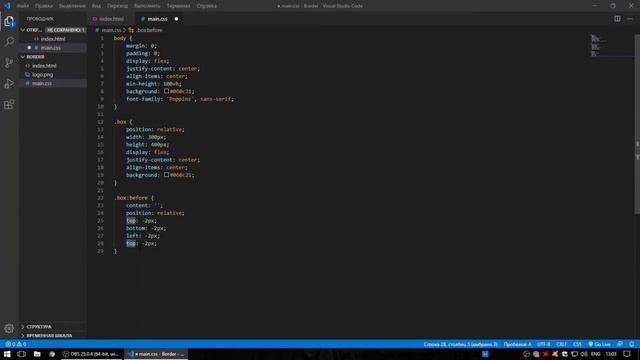Click .box:before in the breadcrumb
The height and width of the screenshot is (360, 640).
click(x=149, y=30)
